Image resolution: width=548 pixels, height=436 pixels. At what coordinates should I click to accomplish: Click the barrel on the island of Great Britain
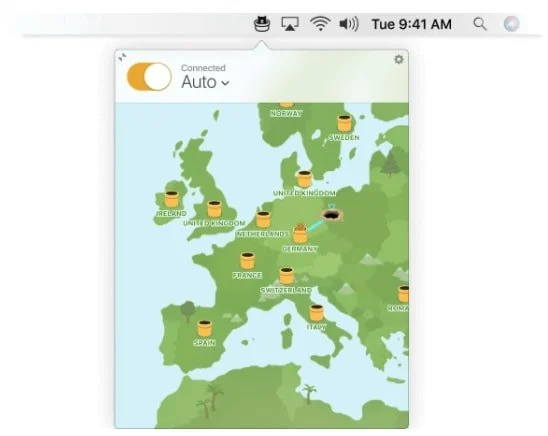click(x=214, y=209)
